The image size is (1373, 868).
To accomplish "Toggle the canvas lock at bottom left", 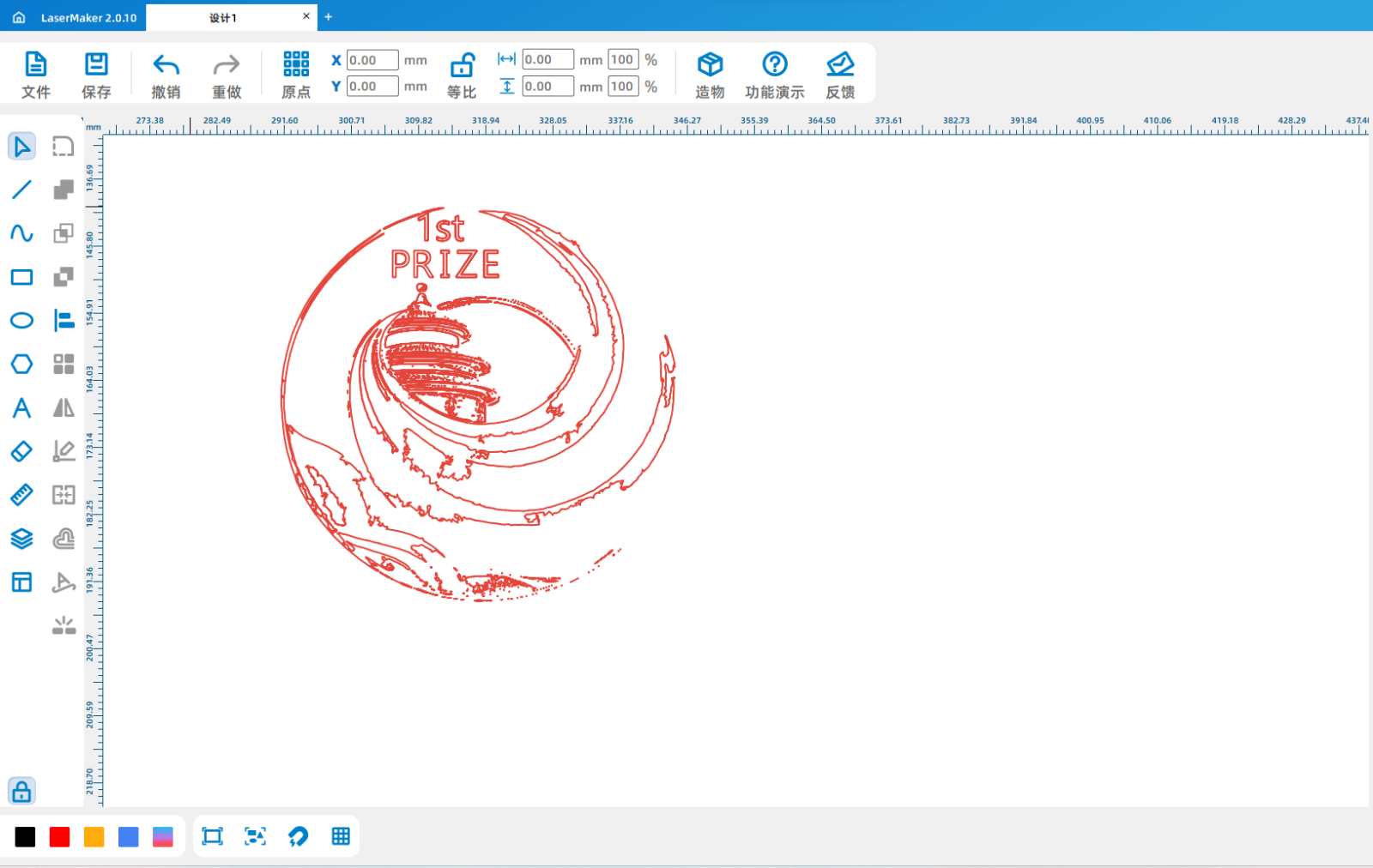I will (x=21, y=791).
